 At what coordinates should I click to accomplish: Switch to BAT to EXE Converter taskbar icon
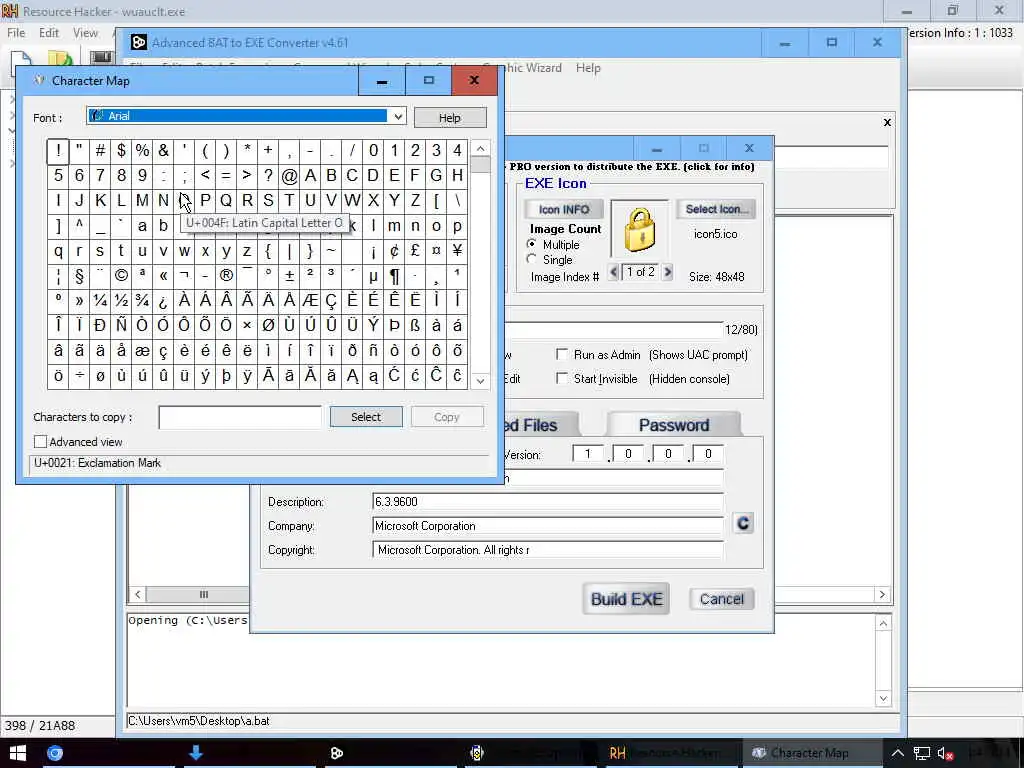(337, 753)
